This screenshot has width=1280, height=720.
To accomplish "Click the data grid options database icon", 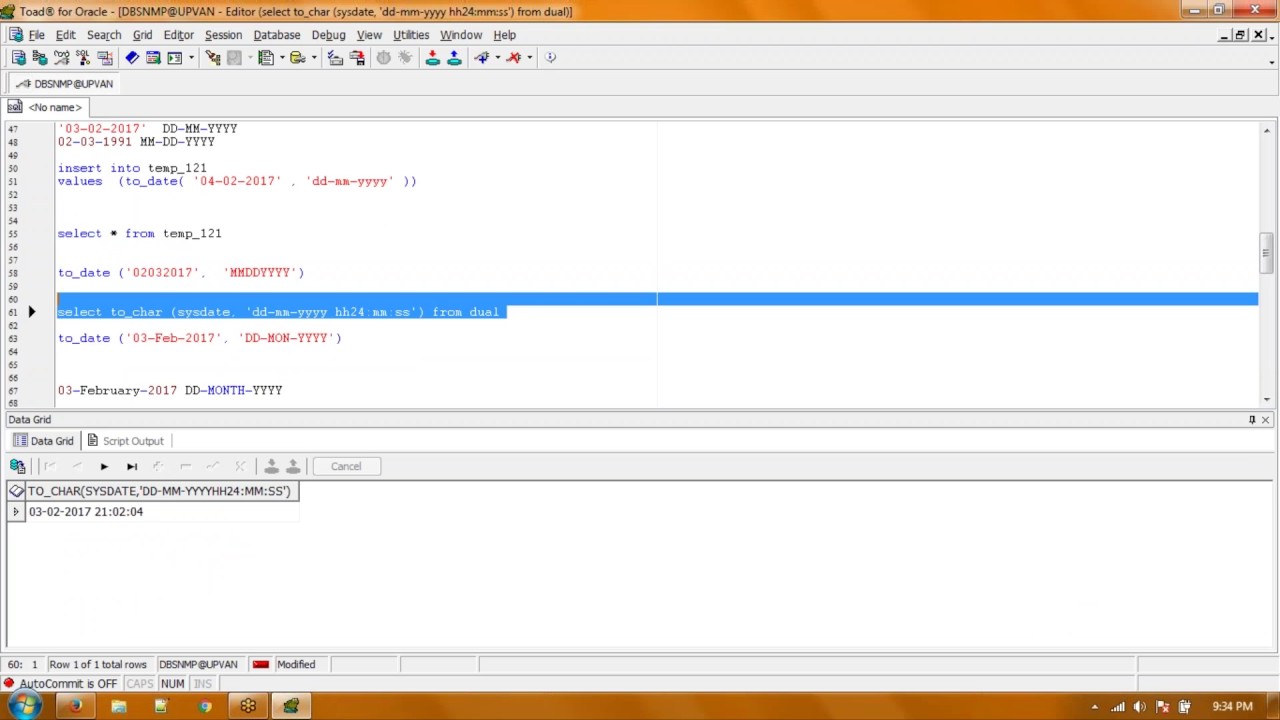I will coord(17,466).
